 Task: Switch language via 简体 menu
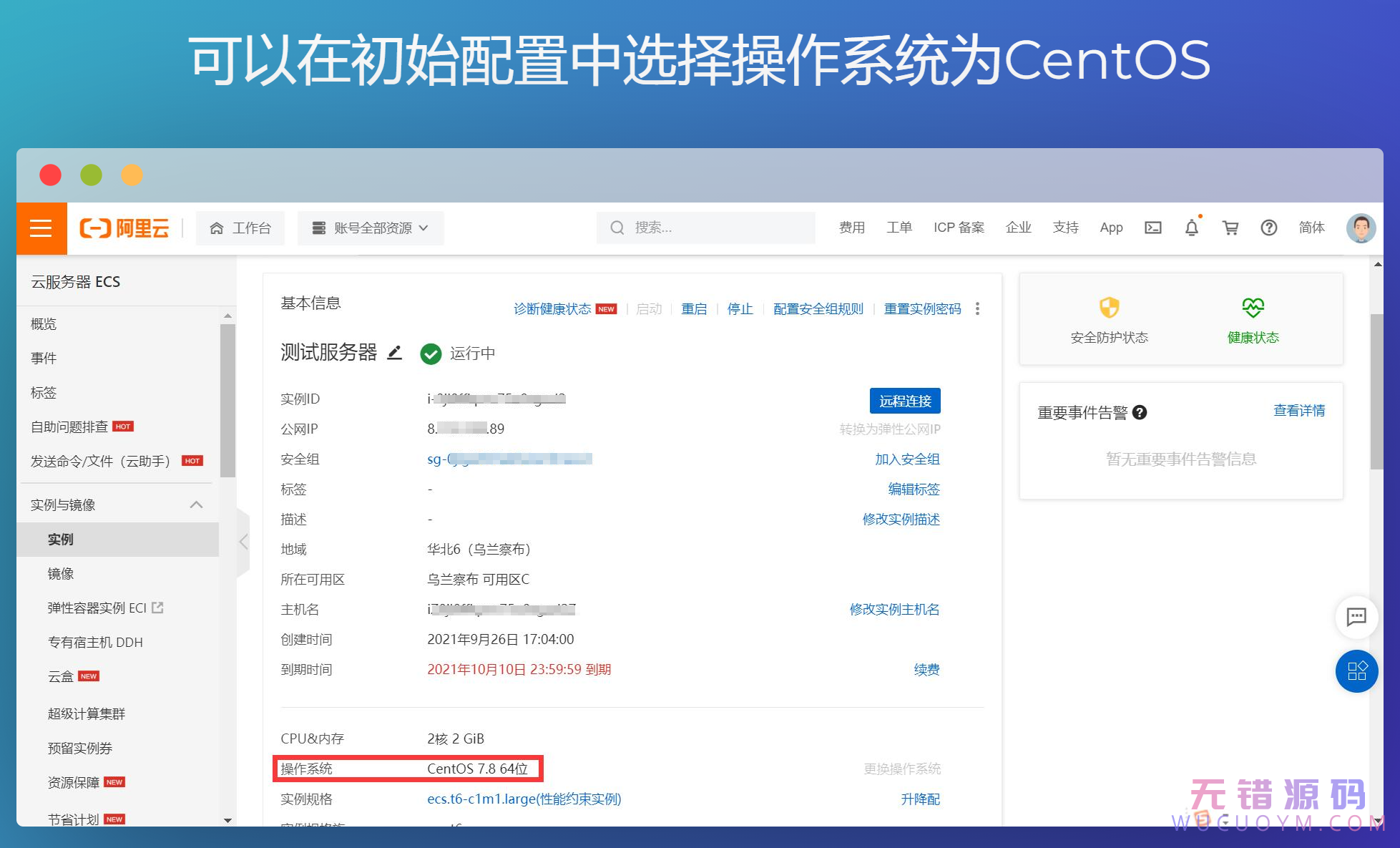pyautogui.click(x=1312, y=228)
